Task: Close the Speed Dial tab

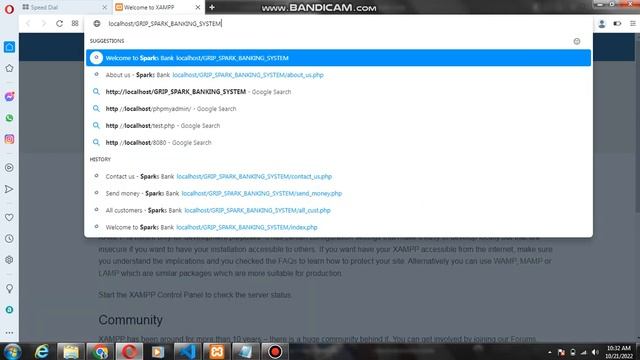Action: pyautogui.click(x=104, y=7)
